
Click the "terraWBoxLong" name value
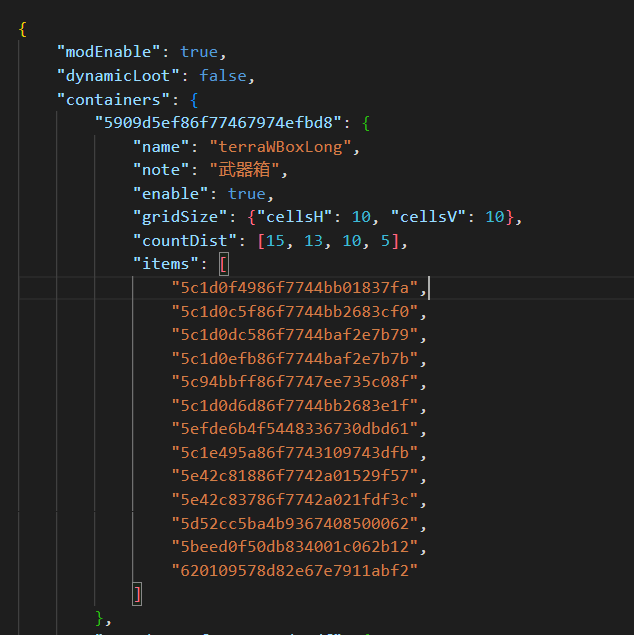point(289,147)
